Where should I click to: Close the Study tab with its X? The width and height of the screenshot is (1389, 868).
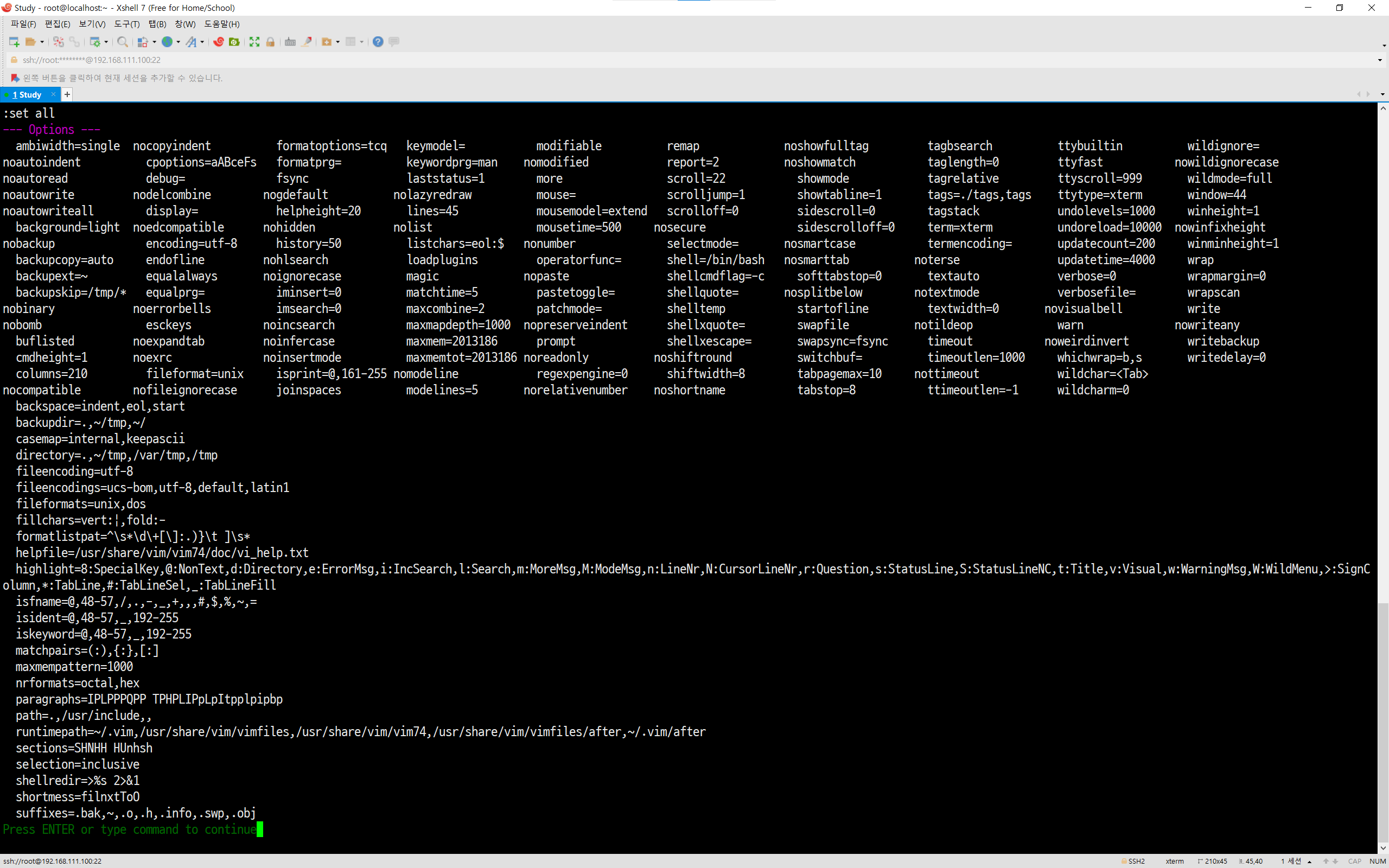[53, 94]
